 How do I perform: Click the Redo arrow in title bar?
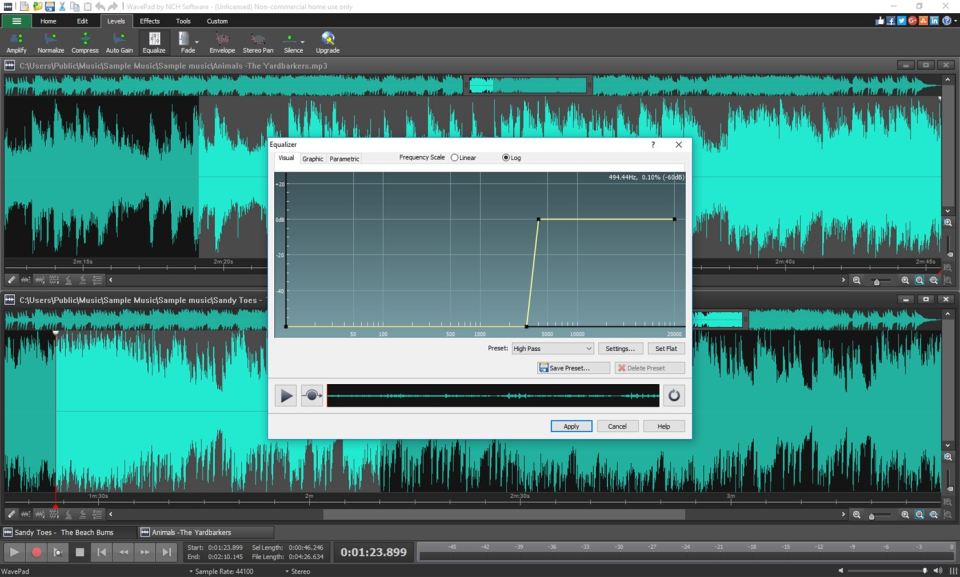pyautogui.click(x=113, y=6)
